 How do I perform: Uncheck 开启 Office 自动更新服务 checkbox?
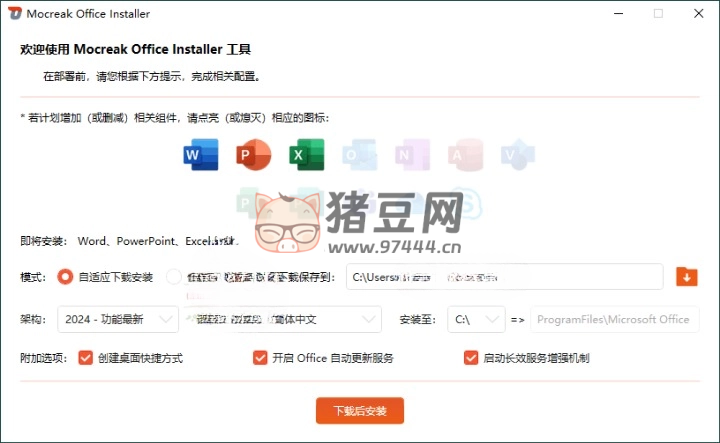(260, 358)
